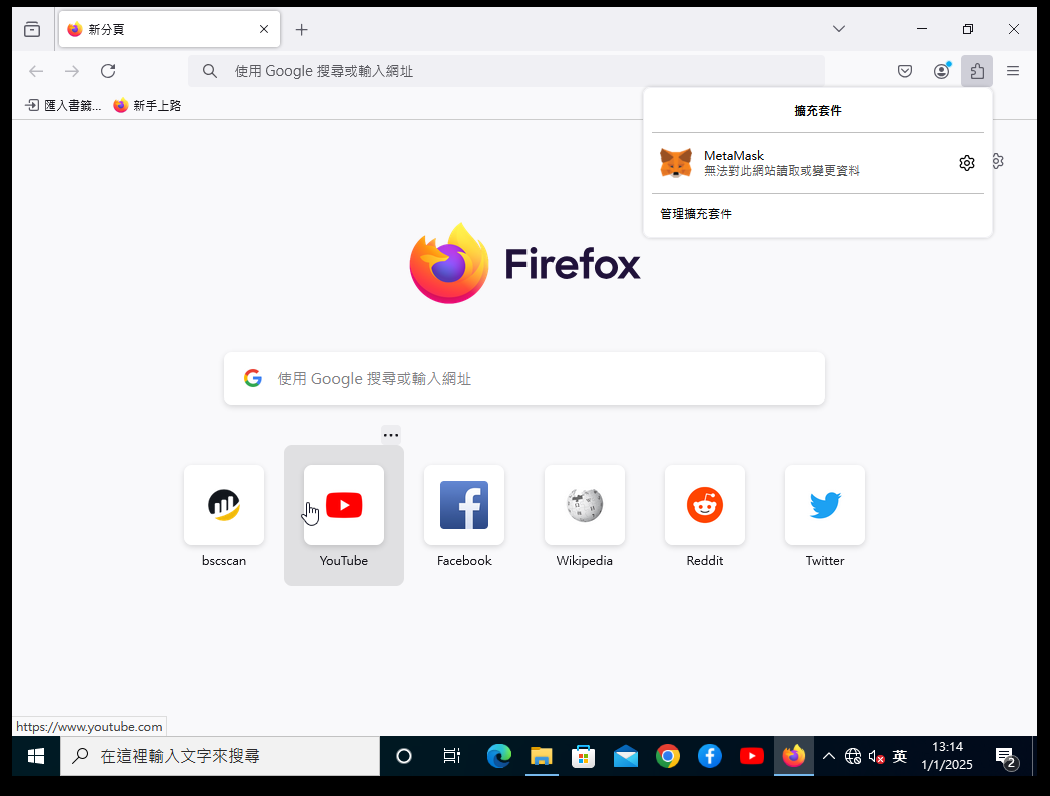
Task: Open the YouTube tile three-dot menu
Action: [x=391, y=435]
